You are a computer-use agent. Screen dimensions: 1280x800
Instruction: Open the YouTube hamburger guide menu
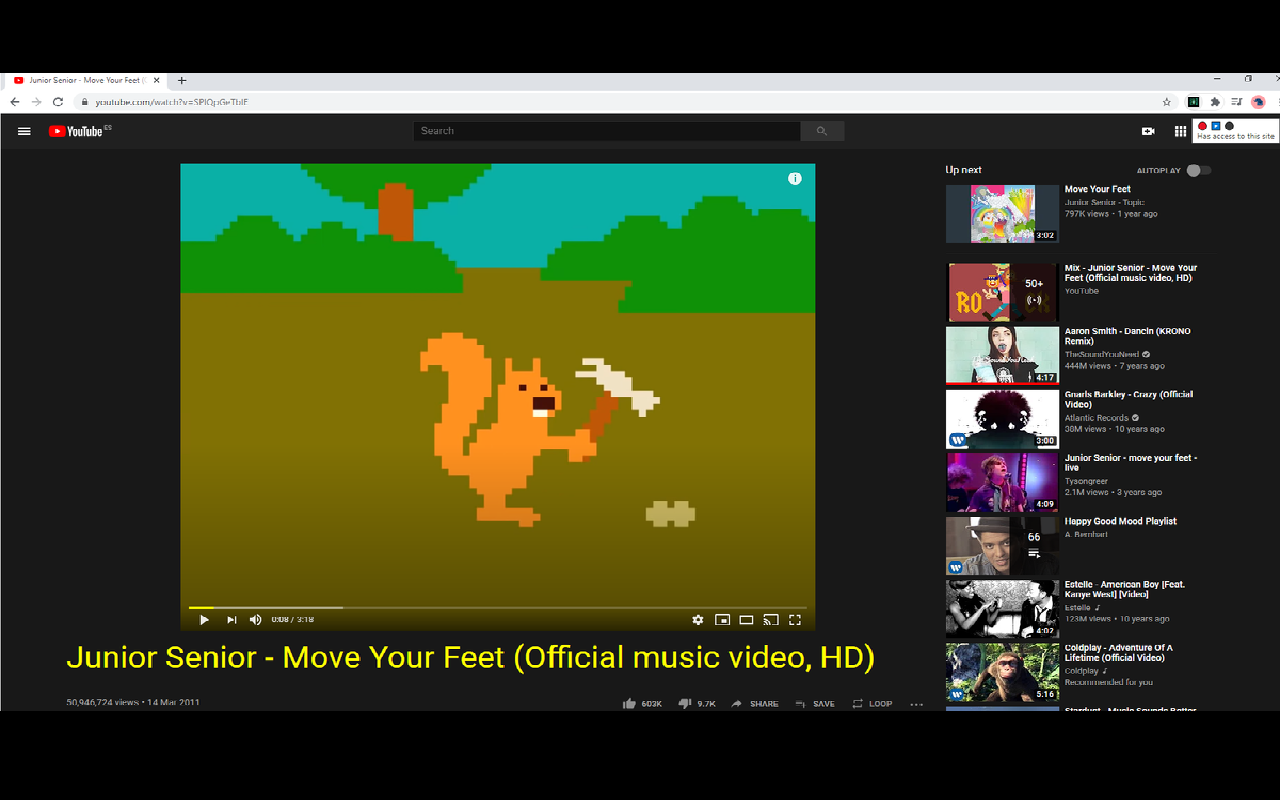point(24,131)
